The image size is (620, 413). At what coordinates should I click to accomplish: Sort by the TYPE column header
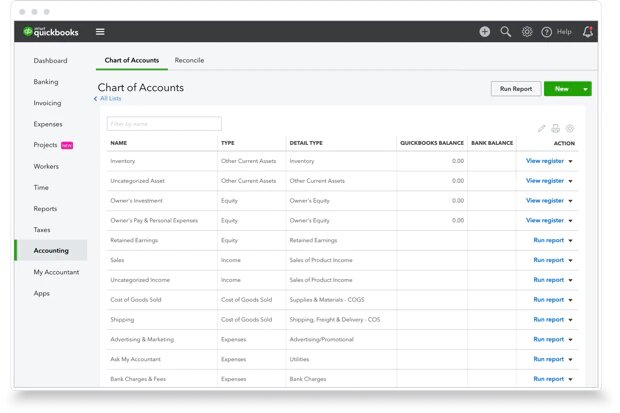(x=228, y=143)
